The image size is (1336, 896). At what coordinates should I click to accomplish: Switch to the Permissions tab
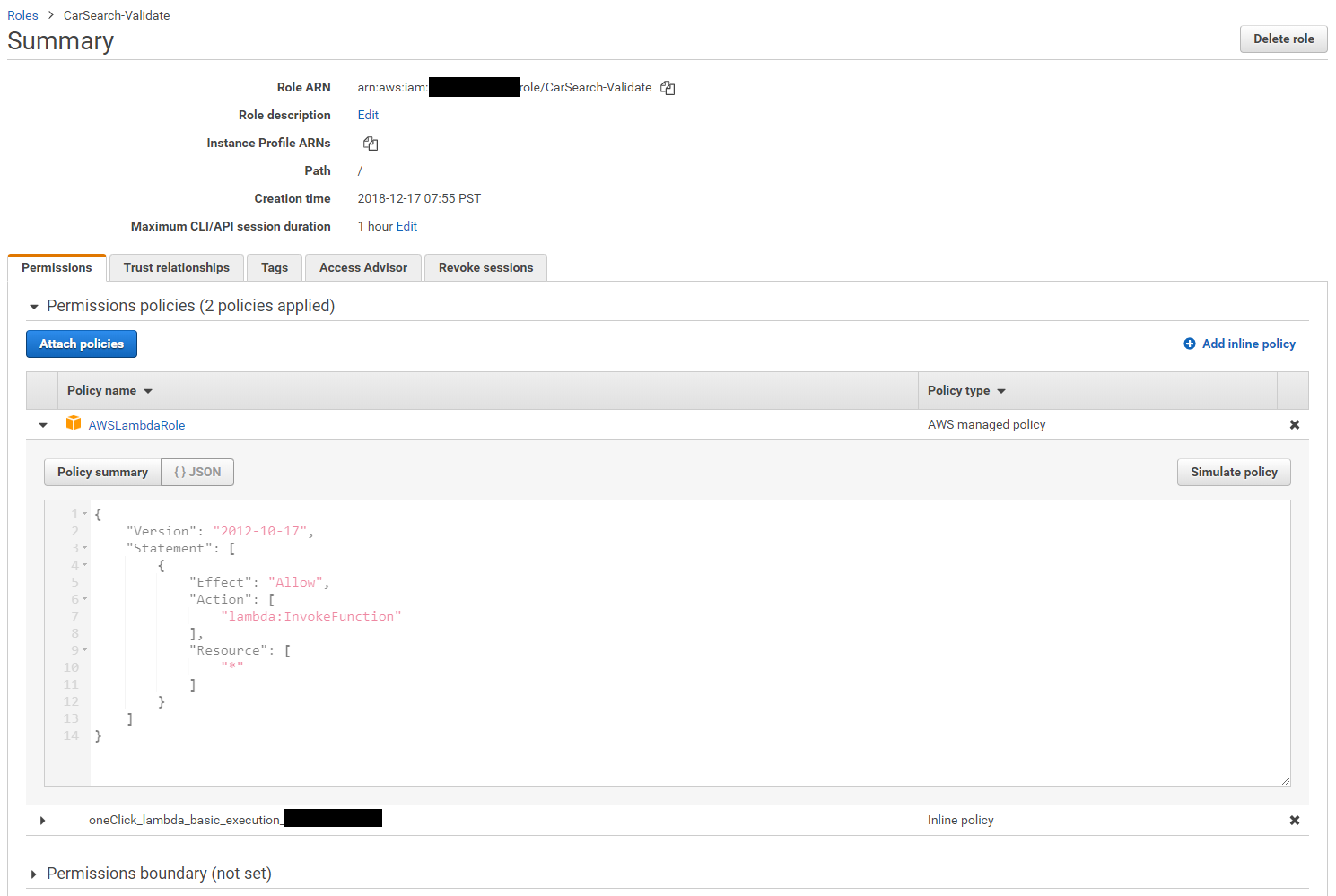click(57, 267)
